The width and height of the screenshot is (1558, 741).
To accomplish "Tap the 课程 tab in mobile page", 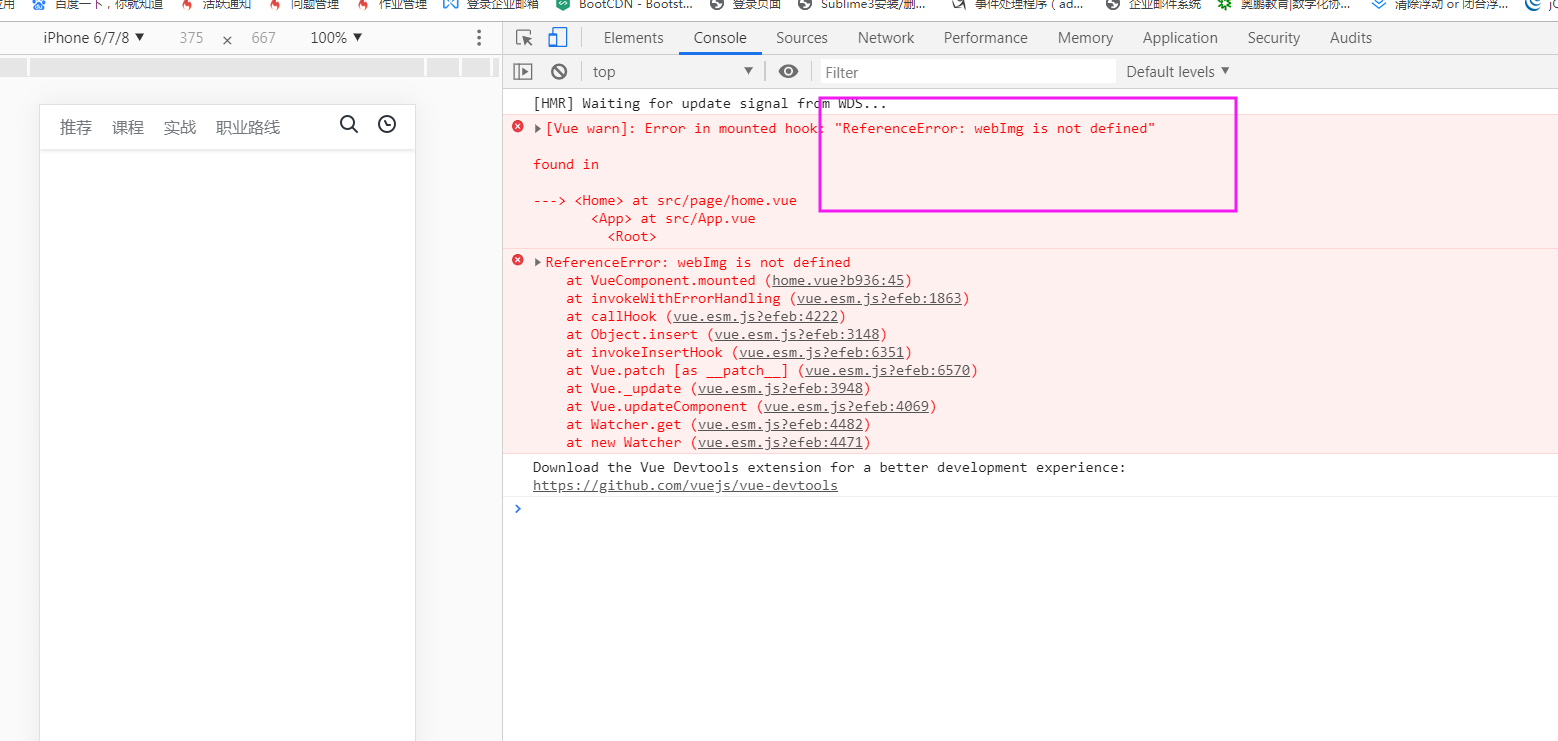I will pos(128,128).
